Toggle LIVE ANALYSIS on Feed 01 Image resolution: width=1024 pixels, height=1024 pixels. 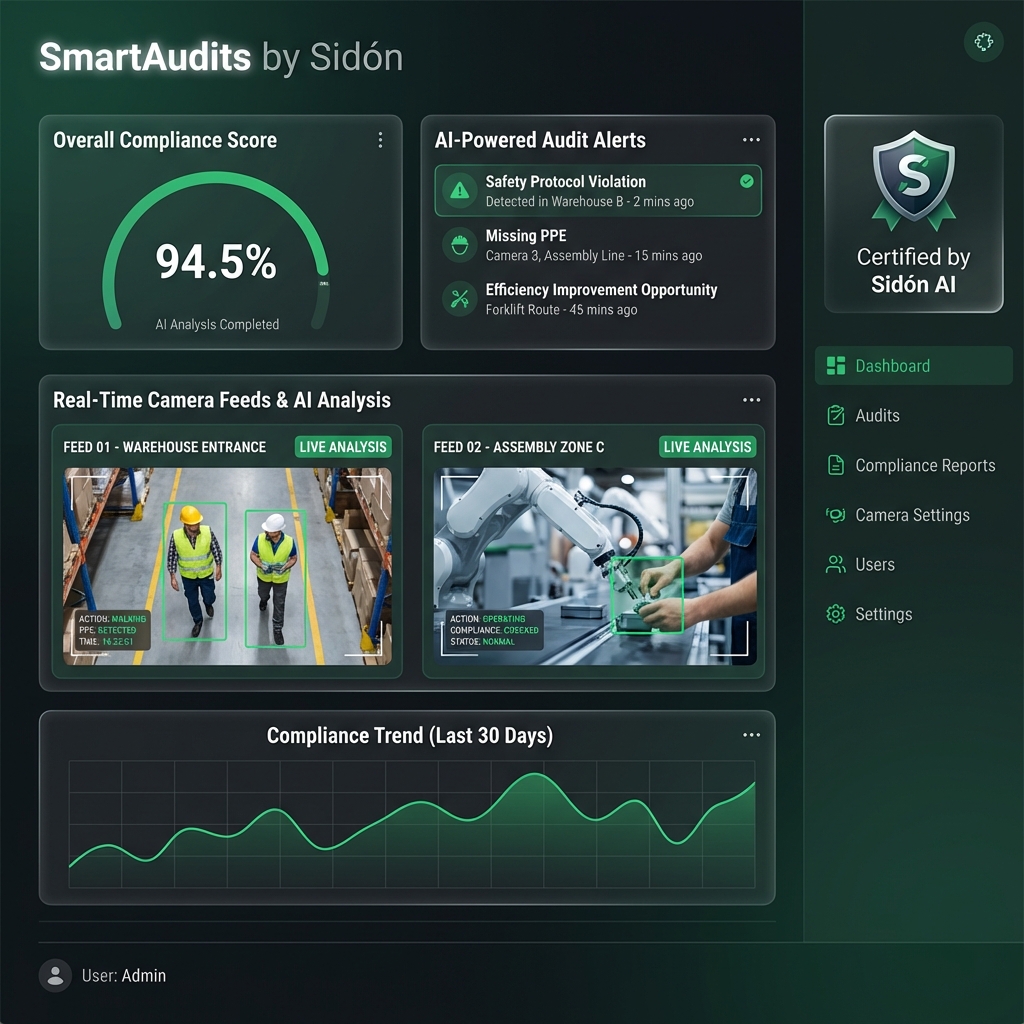(343, 447)
